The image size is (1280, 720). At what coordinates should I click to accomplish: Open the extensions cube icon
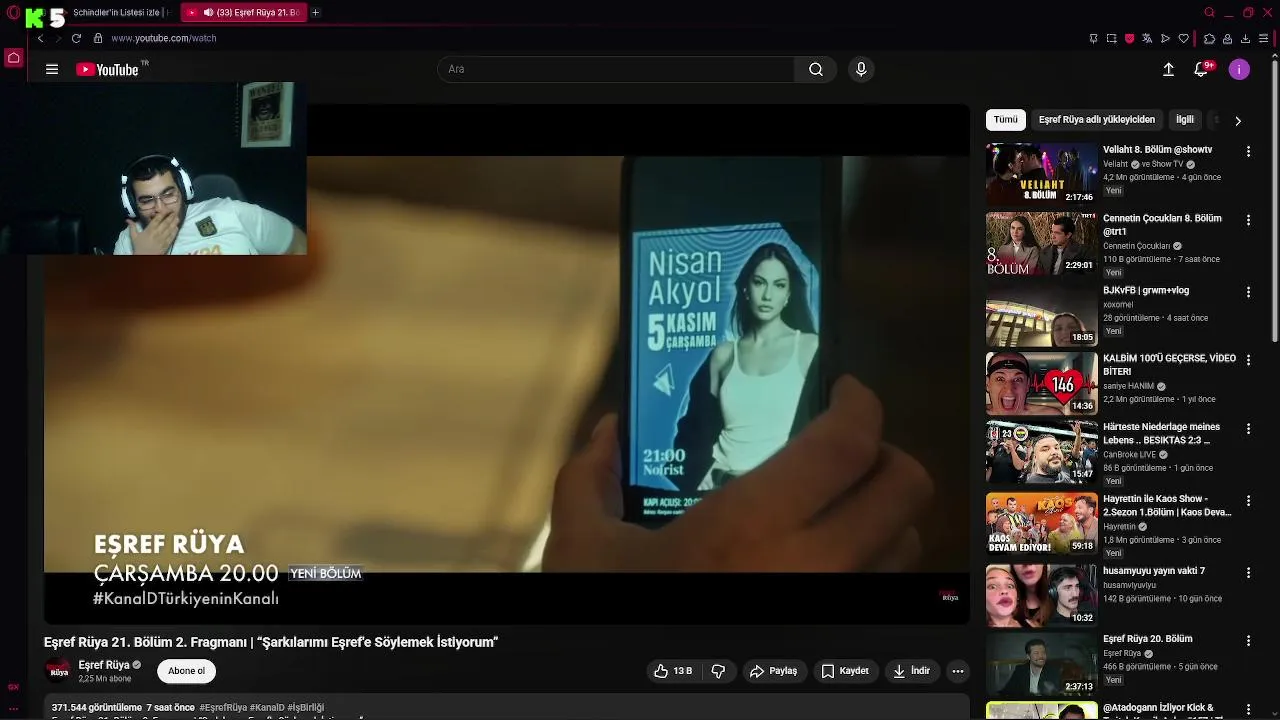(x=1209, y=38)
